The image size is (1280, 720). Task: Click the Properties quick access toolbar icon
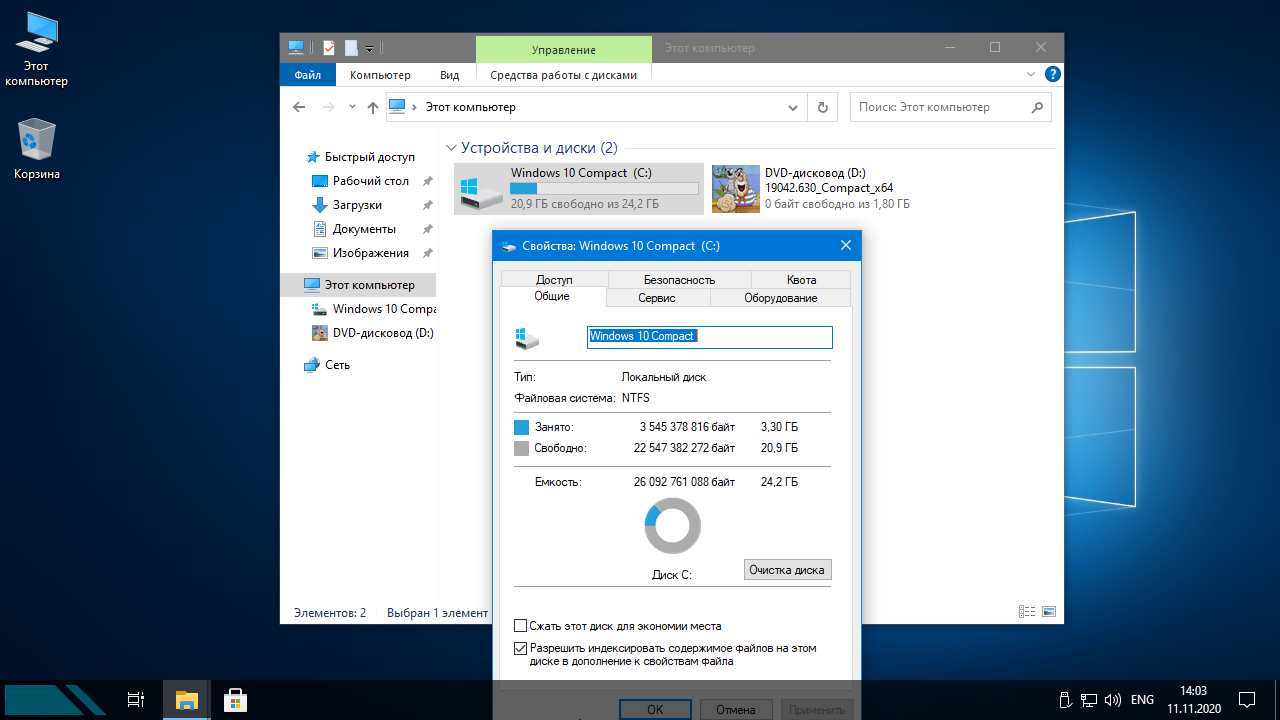pyautogui.click(x=328, y=47)
